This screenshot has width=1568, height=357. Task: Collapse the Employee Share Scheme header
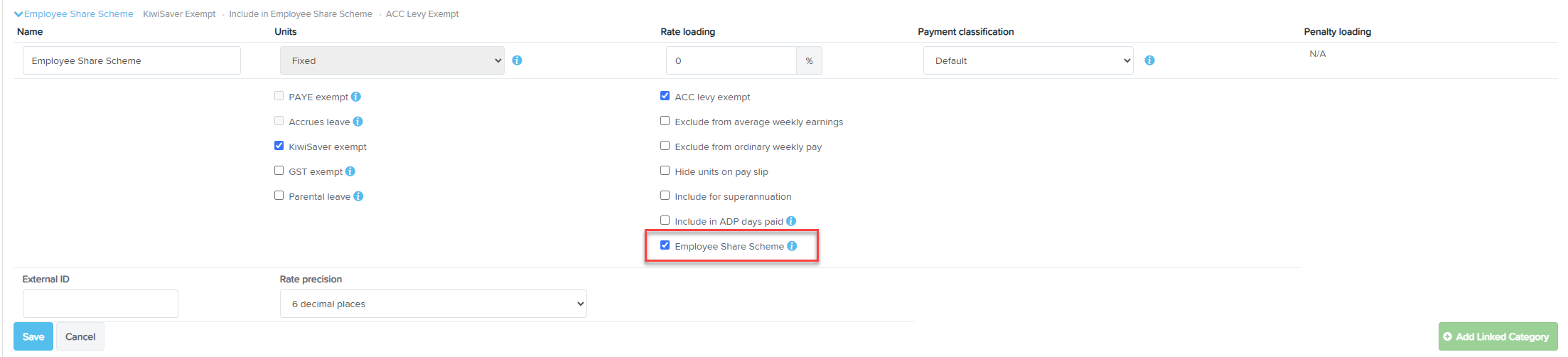click(73, 14)
